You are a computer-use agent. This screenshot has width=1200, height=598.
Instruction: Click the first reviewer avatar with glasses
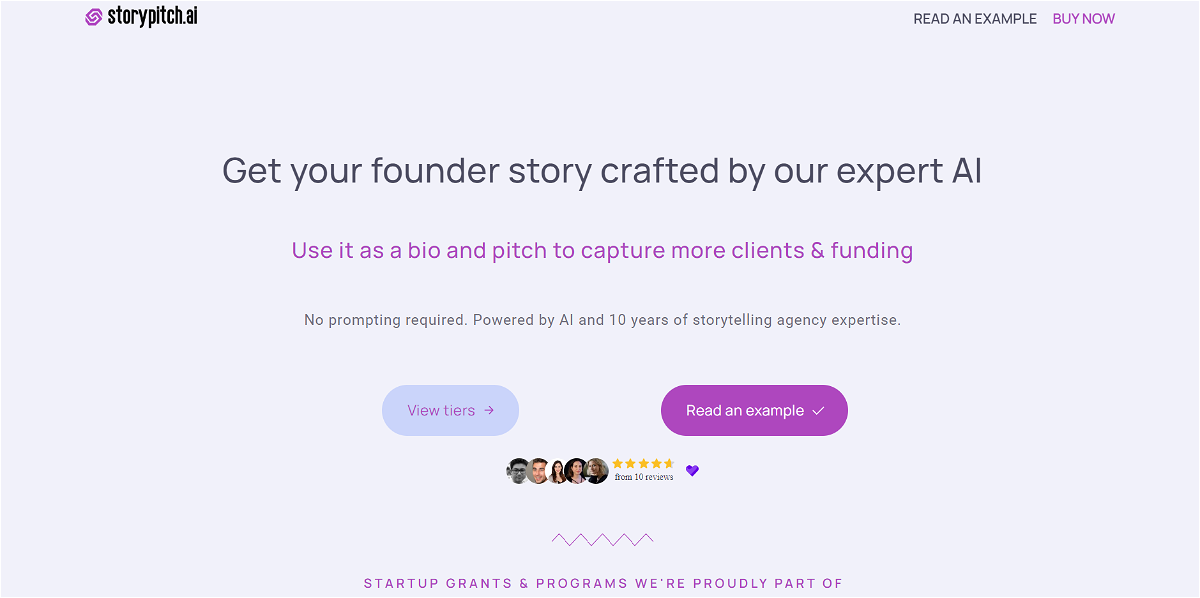pos(518,471)
